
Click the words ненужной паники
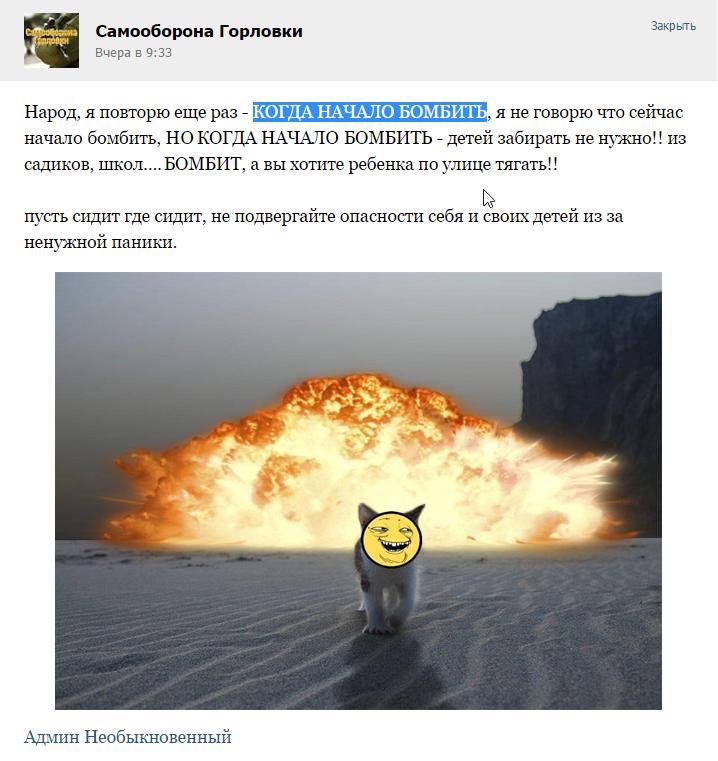click(x=100, y=242)
